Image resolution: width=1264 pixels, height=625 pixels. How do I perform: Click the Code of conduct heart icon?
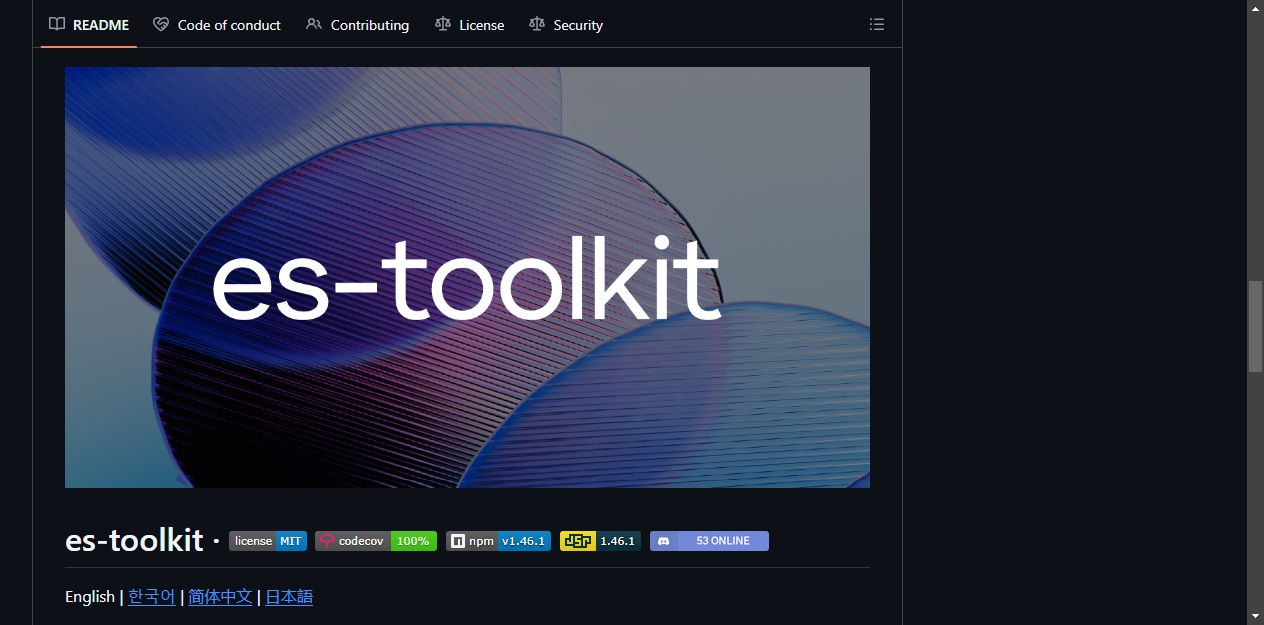click(x=161, y=24)
